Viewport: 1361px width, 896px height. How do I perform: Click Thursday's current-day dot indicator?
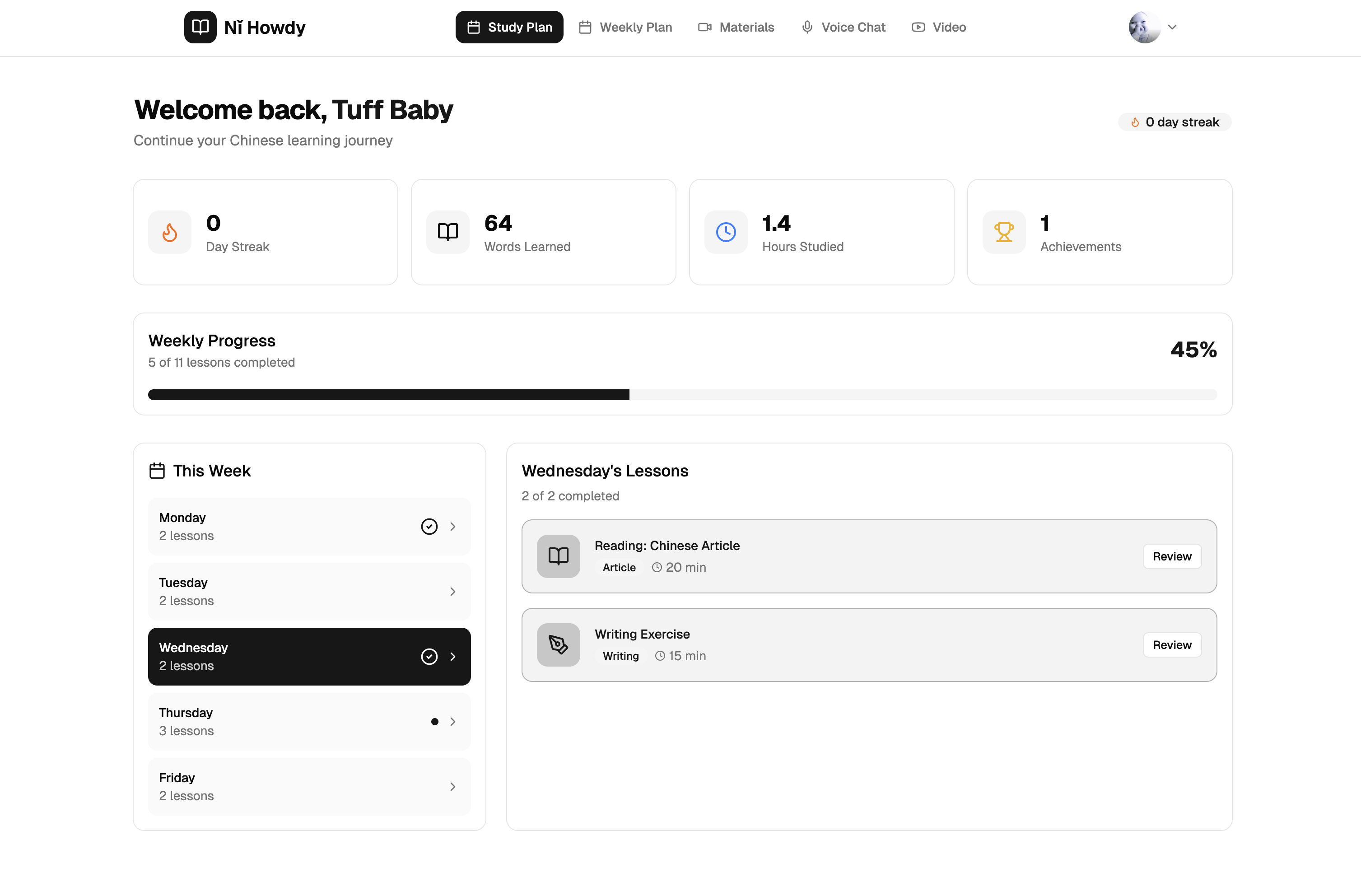click(x=434, y=722)
